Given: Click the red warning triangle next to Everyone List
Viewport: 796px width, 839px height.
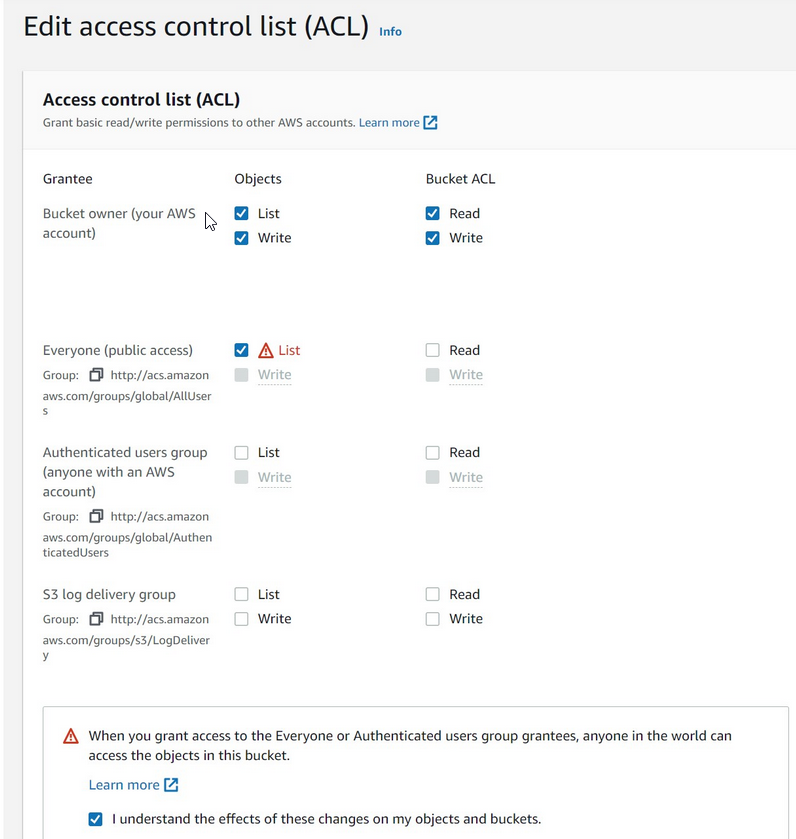Looking at the screenshot, I should (266, 350).
